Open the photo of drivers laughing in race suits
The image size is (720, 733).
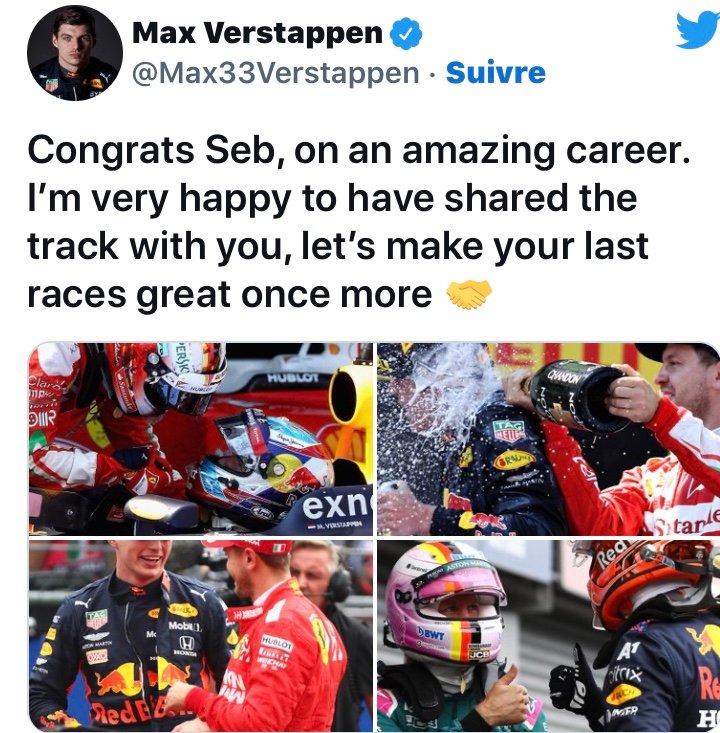tap(201, 636)
